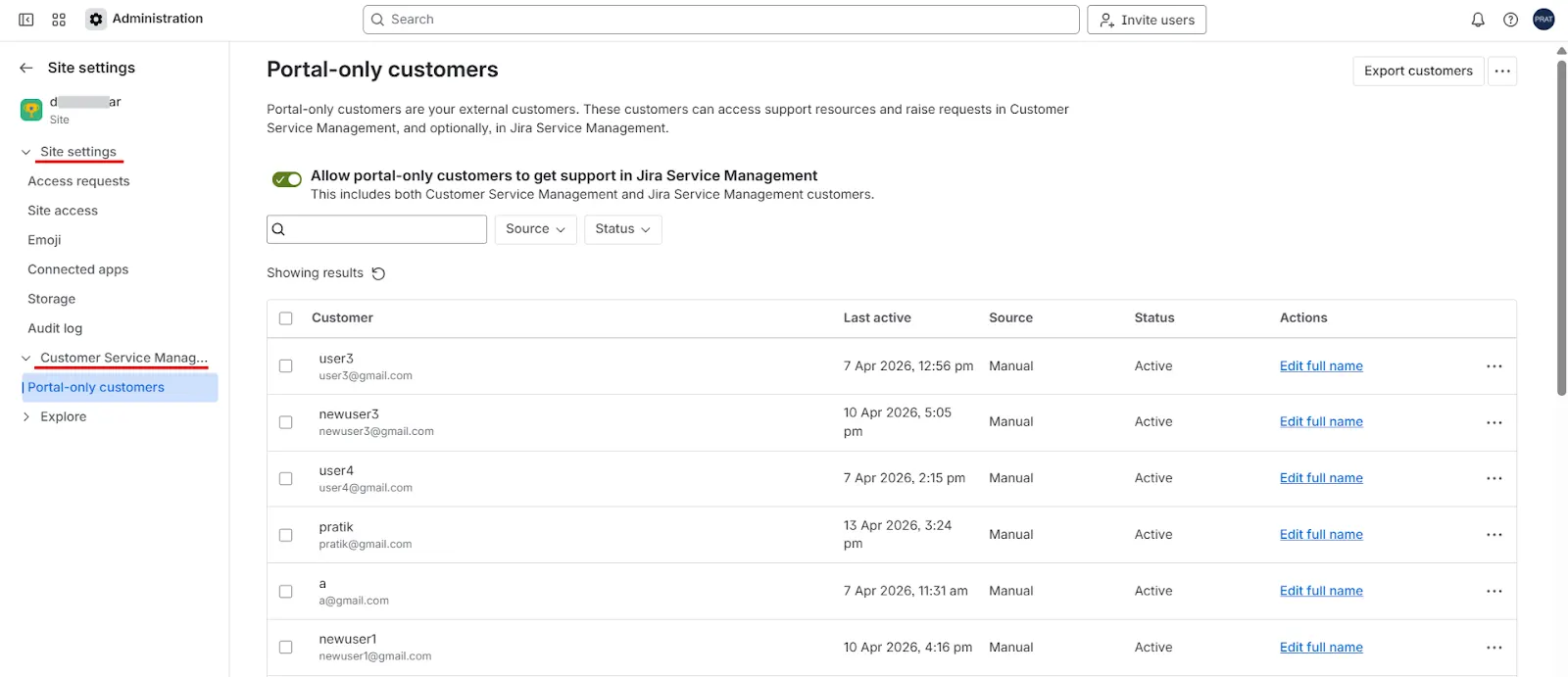Check the newuser1 row checkbox

point(286,648)
